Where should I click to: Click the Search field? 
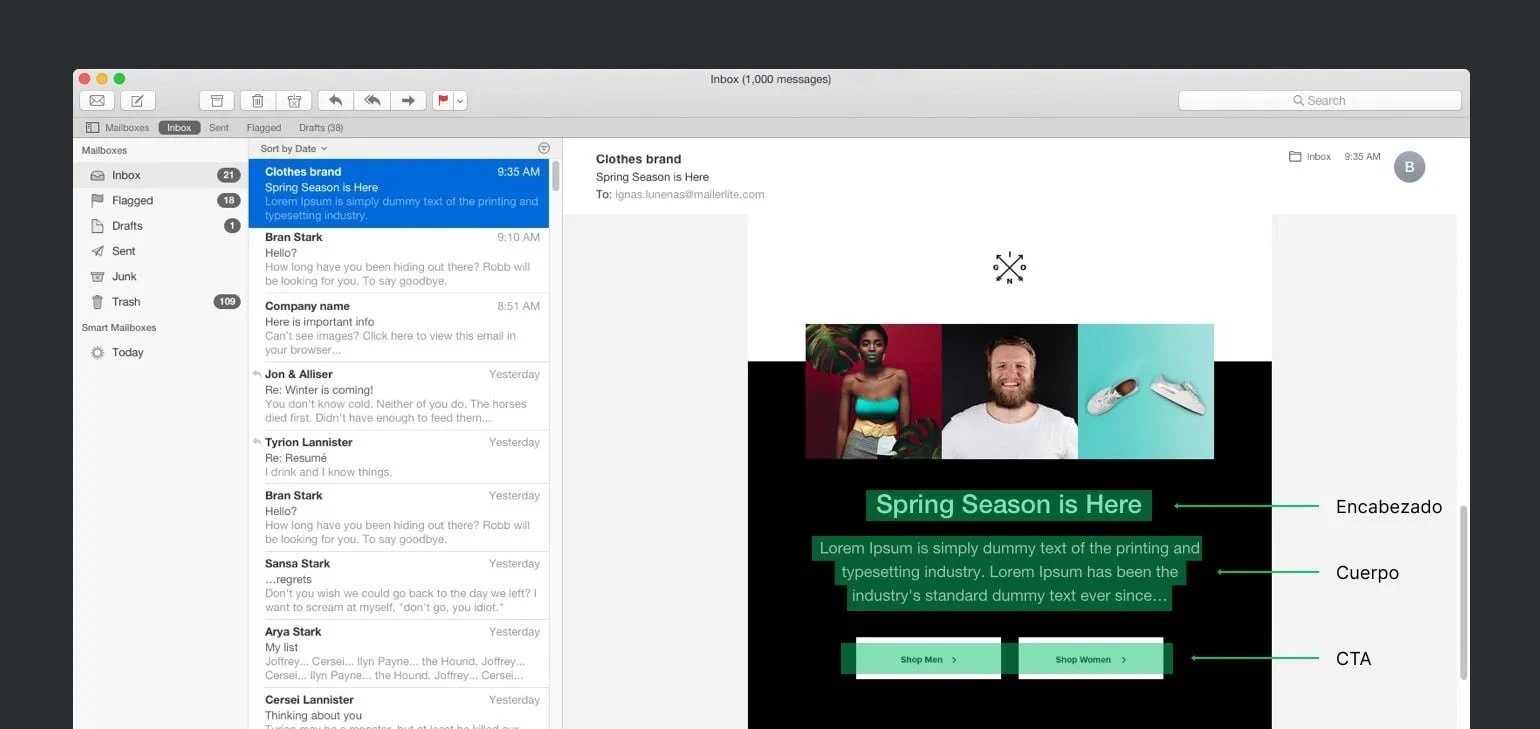(1319, 101)
